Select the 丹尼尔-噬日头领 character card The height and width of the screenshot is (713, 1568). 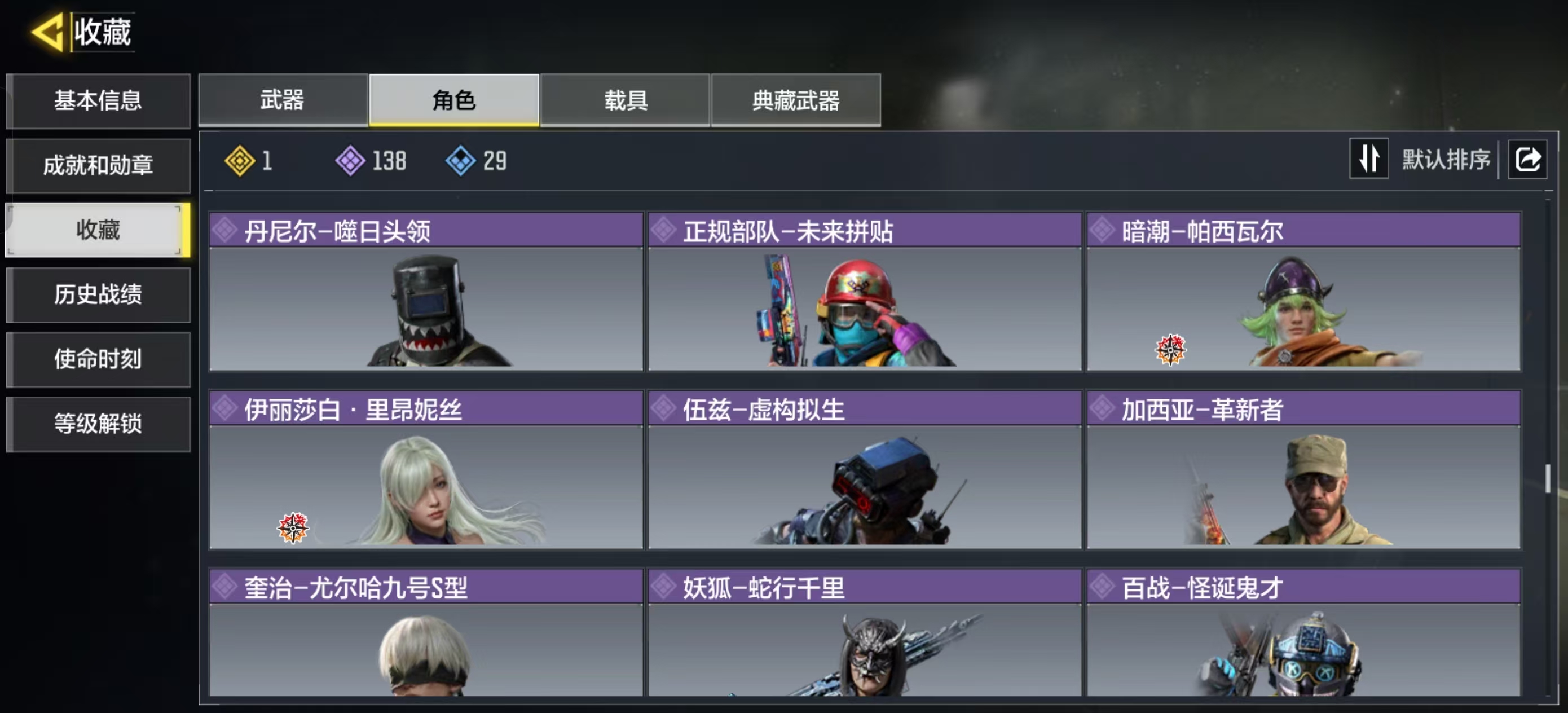pos(426,291)
